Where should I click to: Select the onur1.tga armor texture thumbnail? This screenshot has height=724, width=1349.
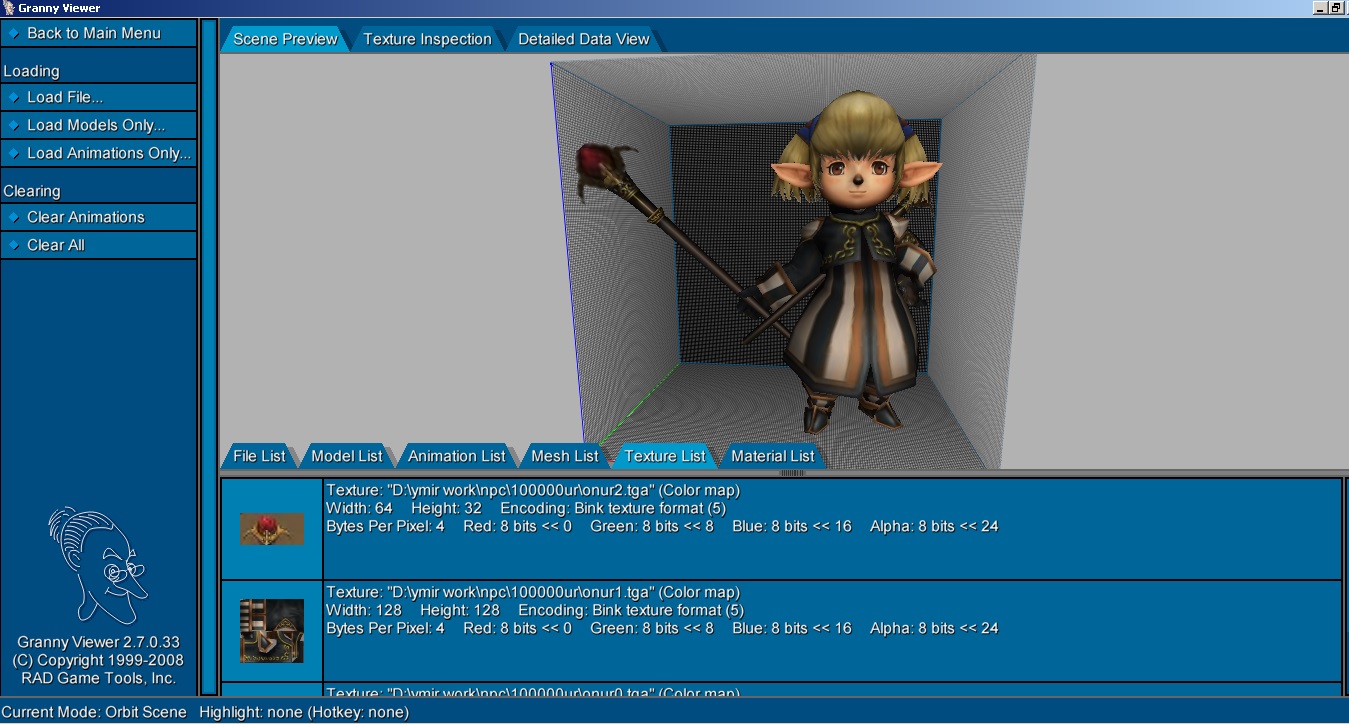[272, 631]
